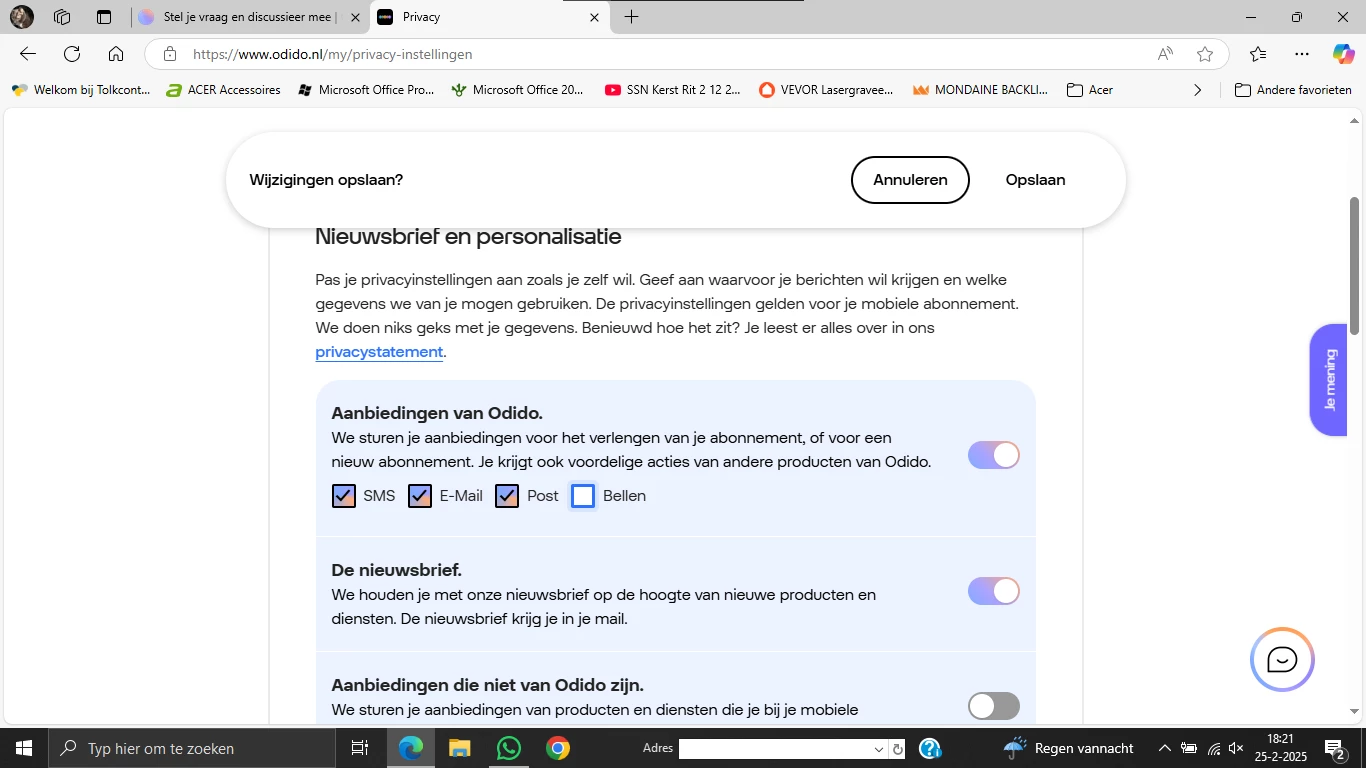Uncheck the Post checkbox
The width and height of the screenshot is (1366, 768).
click(507, 496)
